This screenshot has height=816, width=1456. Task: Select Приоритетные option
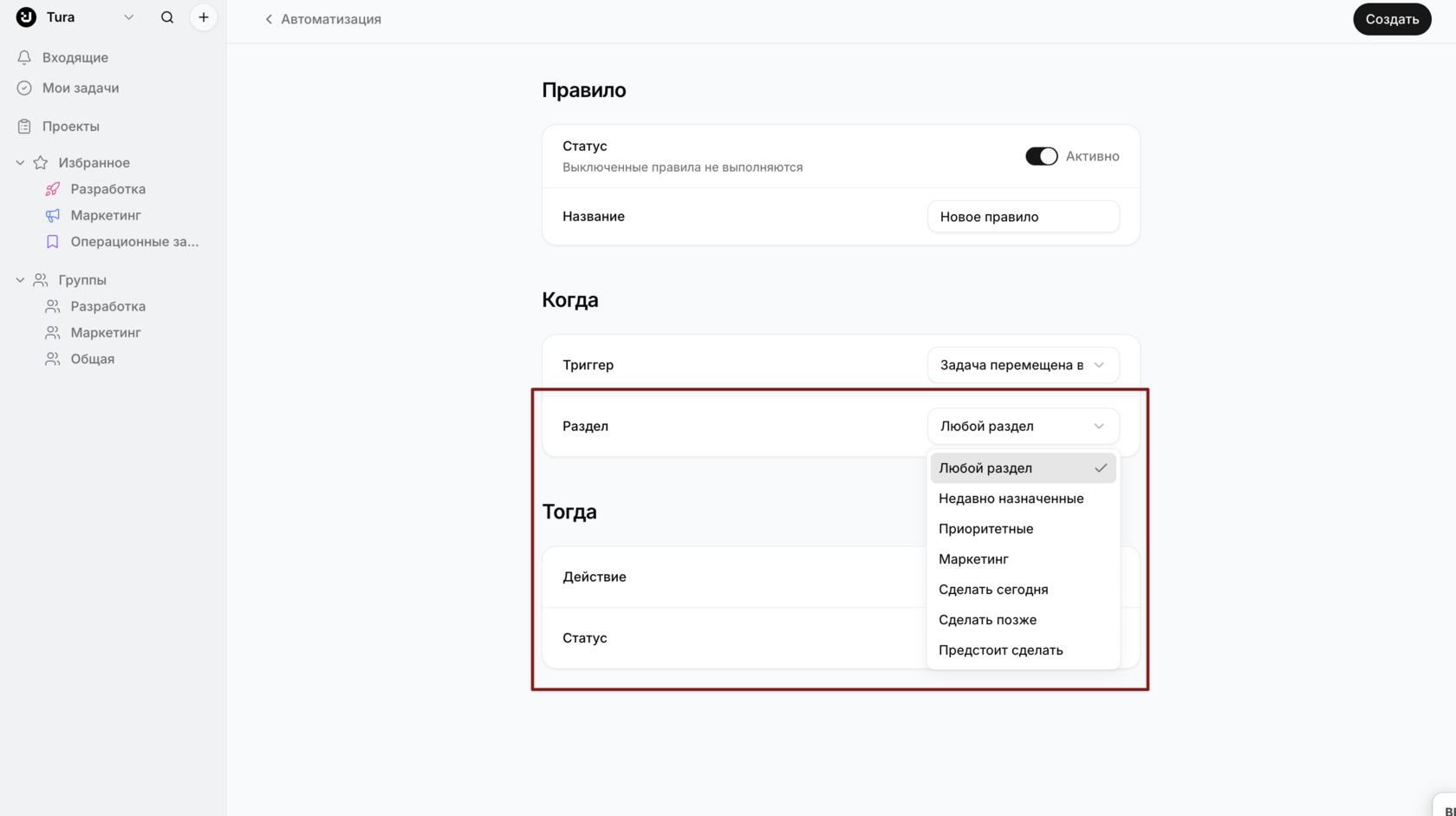[x=1023, y=529]
